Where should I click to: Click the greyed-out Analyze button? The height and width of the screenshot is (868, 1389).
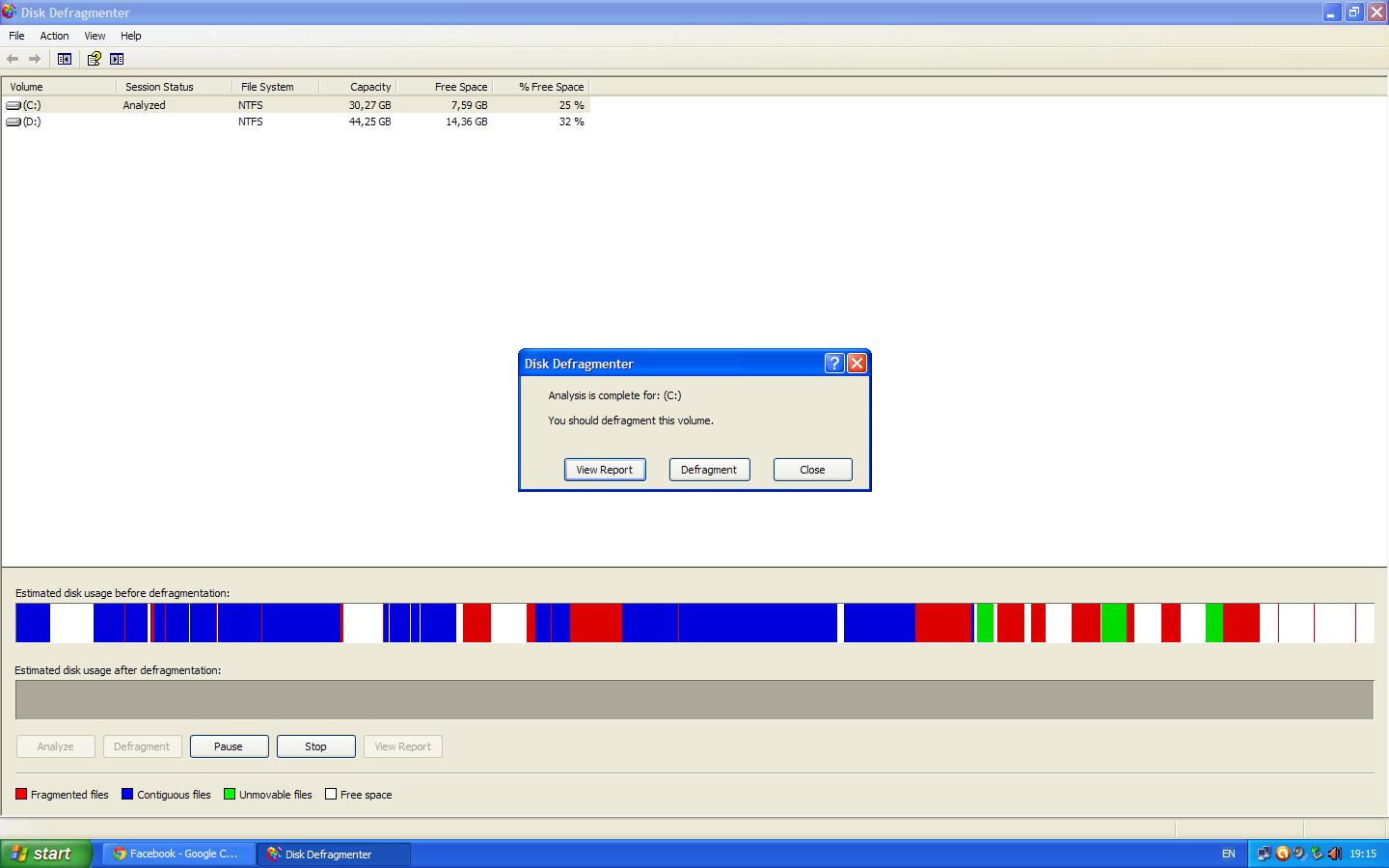tap(55, 746)
